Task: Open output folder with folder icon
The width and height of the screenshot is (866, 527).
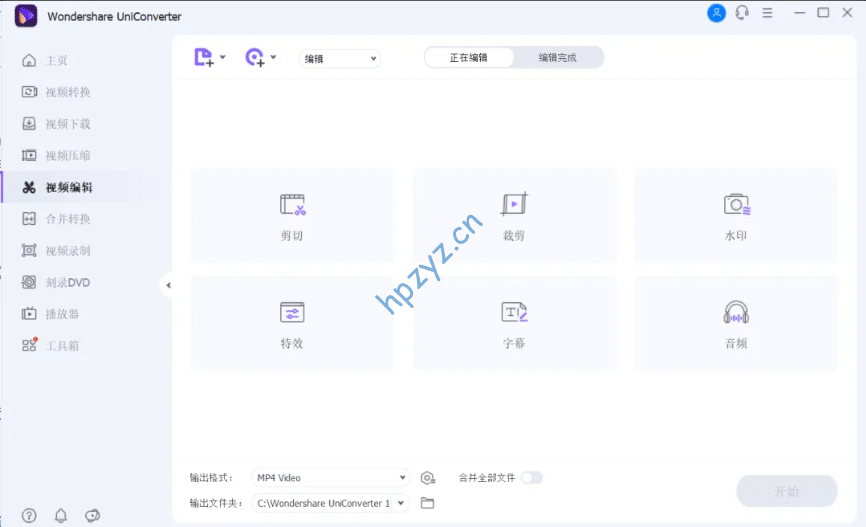Action: [427, 503]
